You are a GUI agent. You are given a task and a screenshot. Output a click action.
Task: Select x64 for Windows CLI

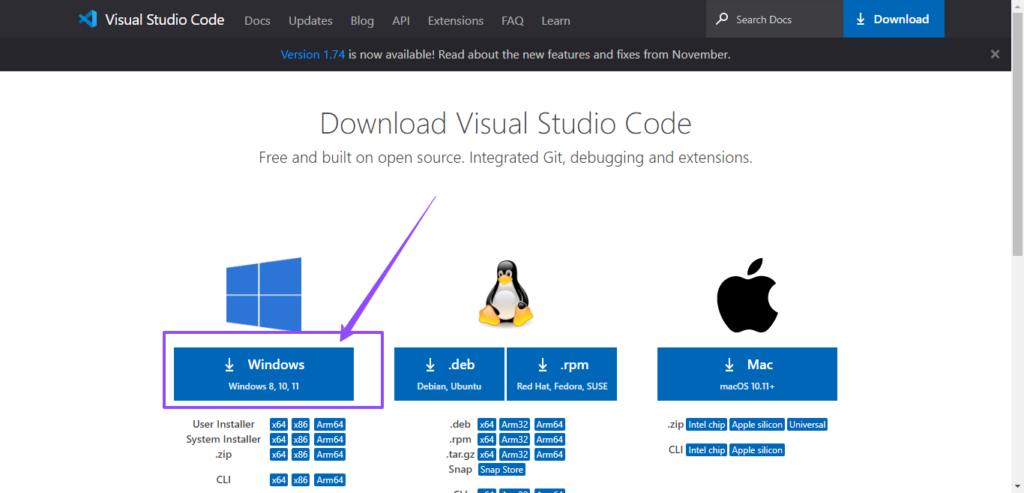click(x=279, y=480)
